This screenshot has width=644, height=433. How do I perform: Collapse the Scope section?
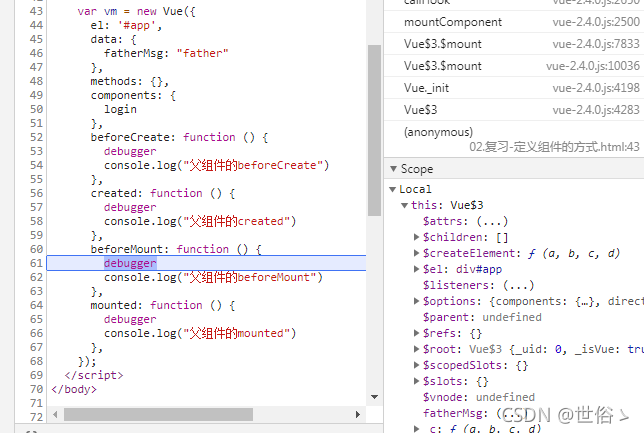(x=393, y=169)
